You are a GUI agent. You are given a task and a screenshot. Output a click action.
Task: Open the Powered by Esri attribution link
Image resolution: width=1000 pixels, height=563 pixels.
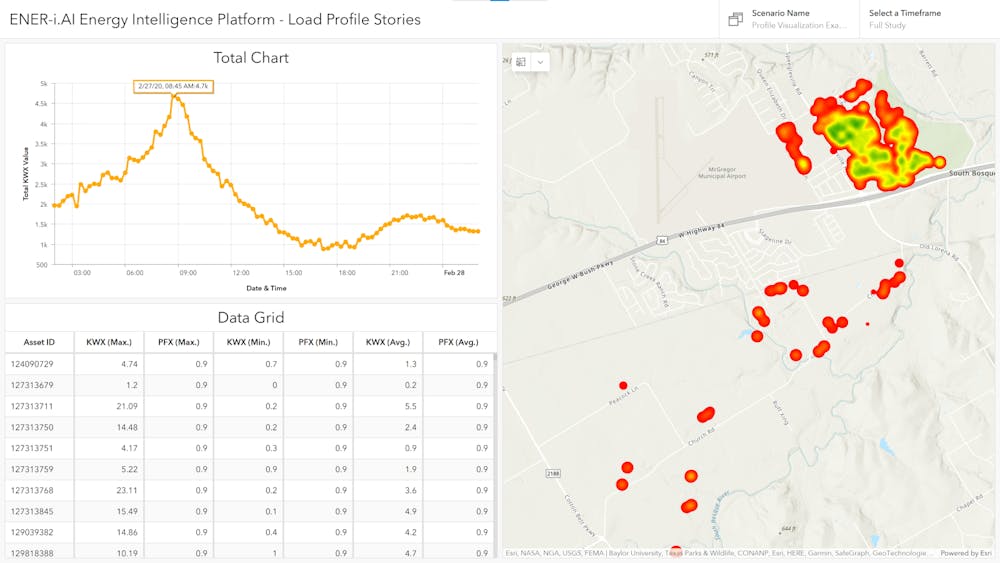pyautogui.click(x=966, y=553)
